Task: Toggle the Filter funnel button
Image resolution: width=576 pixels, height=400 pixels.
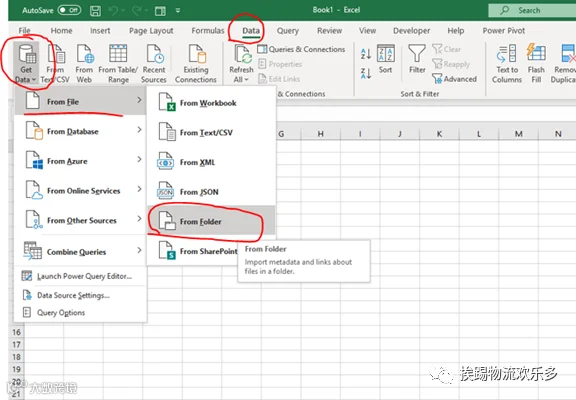Action: coord(417,59)
